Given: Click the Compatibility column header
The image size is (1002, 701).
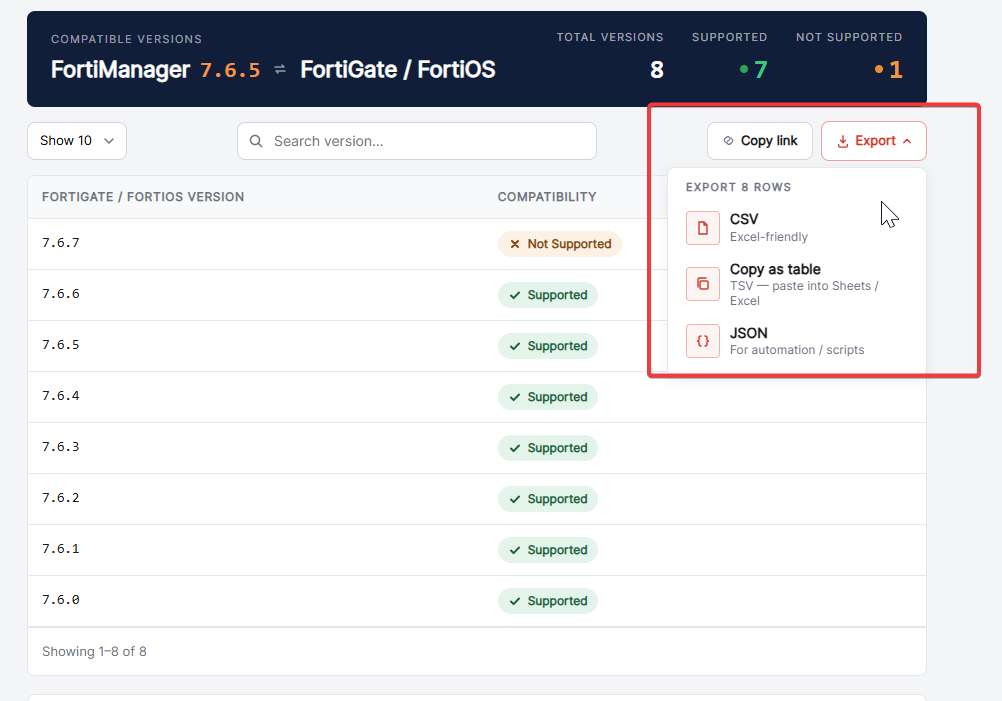Looking at the screenshot, I should pyautogui.click(x=547, y=197).
